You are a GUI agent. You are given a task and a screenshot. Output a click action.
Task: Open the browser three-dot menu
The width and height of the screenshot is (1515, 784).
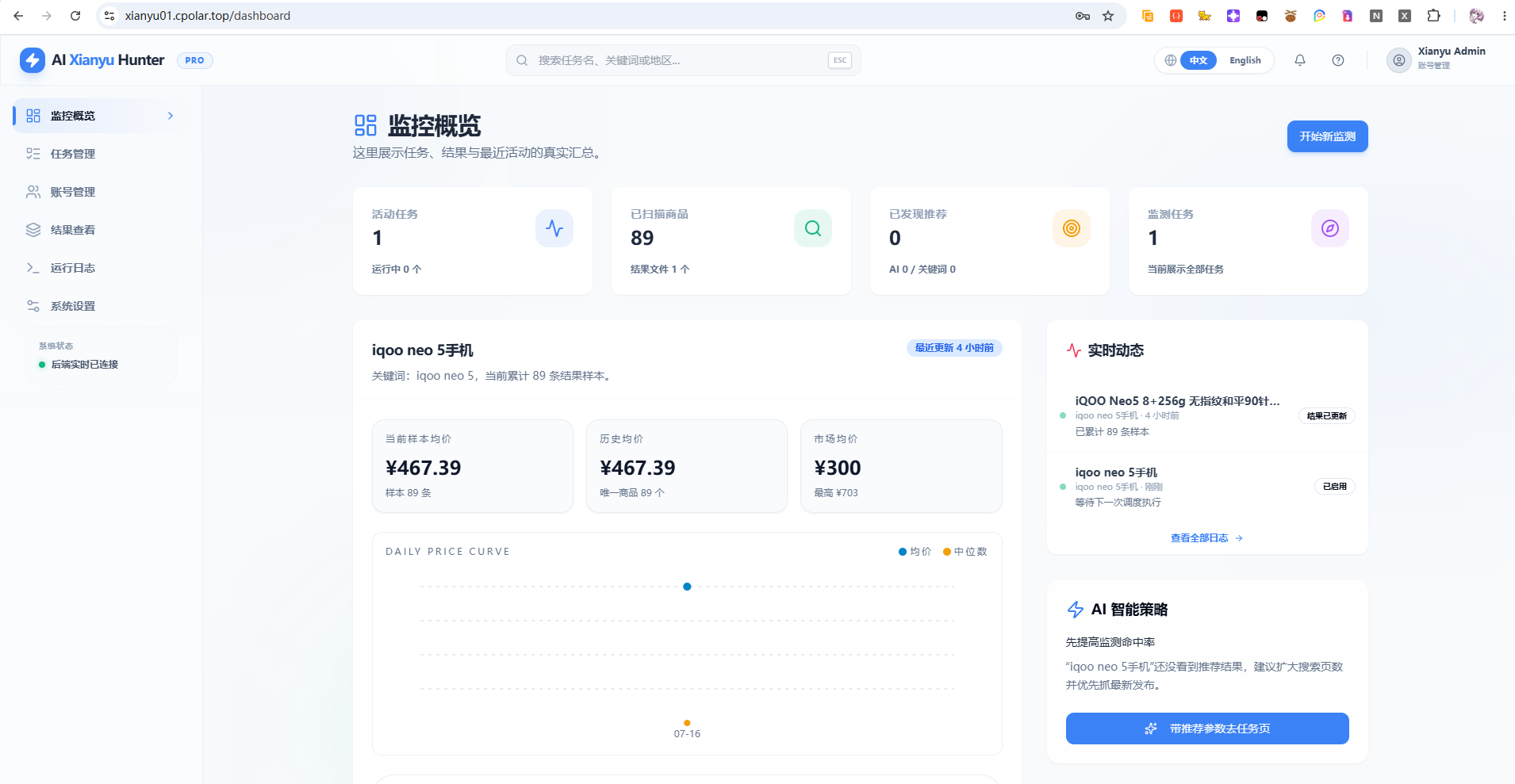click(1504, 16)
